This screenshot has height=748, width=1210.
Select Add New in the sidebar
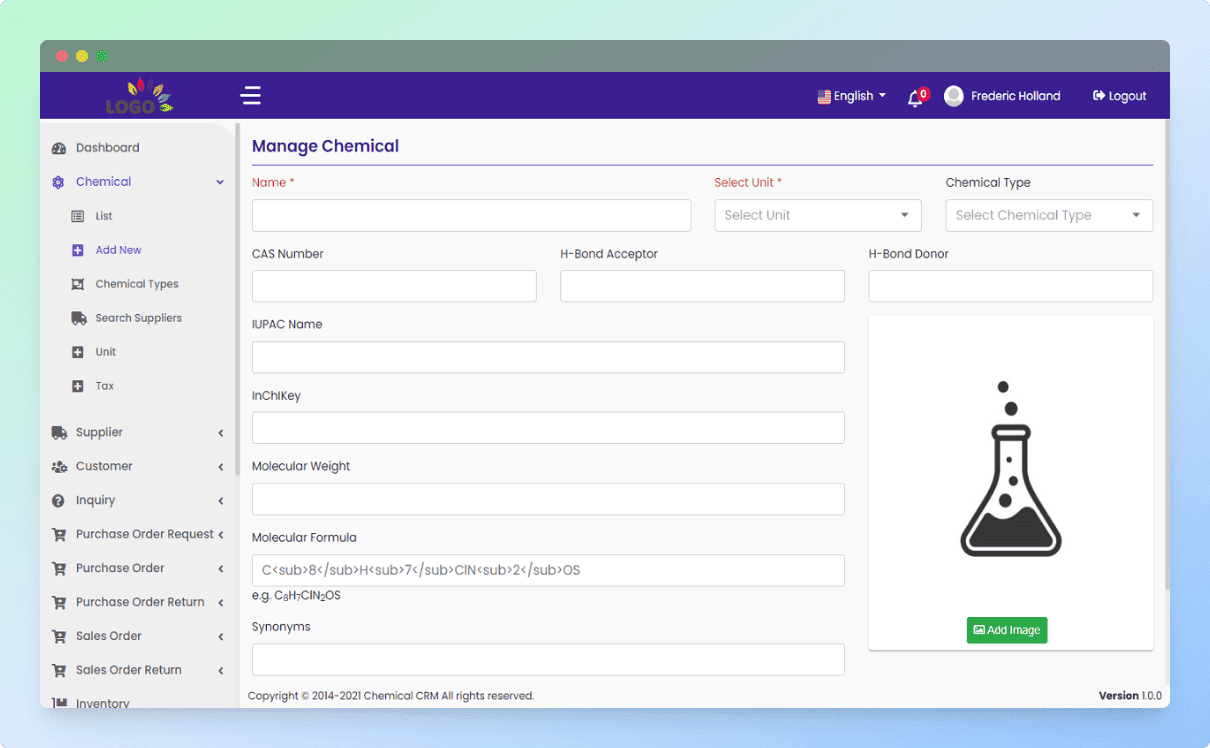pos(119,250)
